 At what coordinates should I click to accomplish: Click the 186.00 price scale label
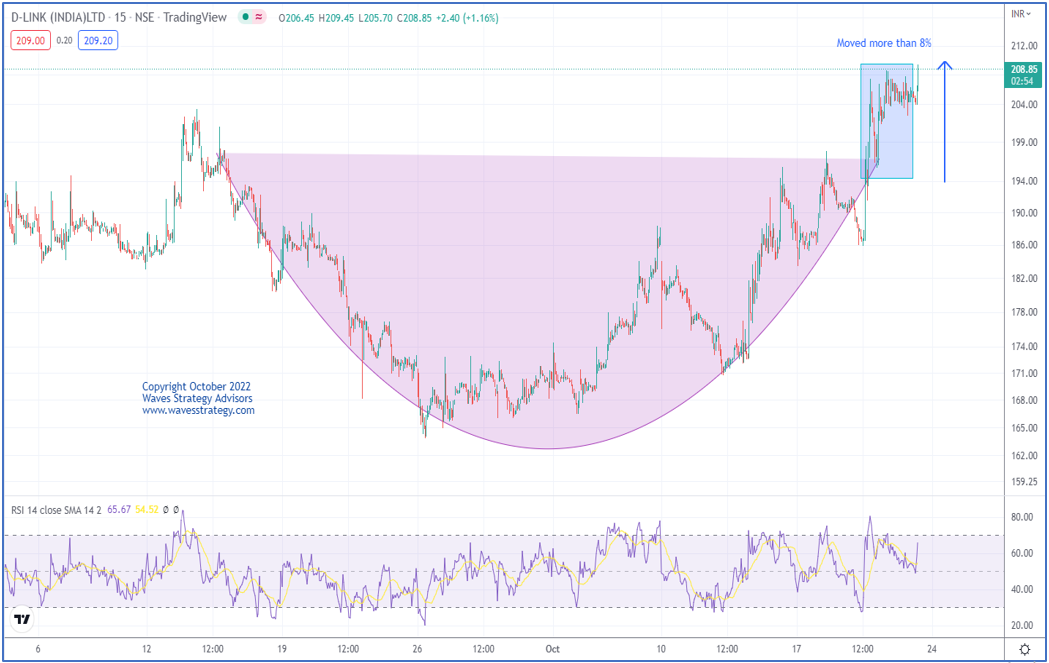click(1024, 245)
